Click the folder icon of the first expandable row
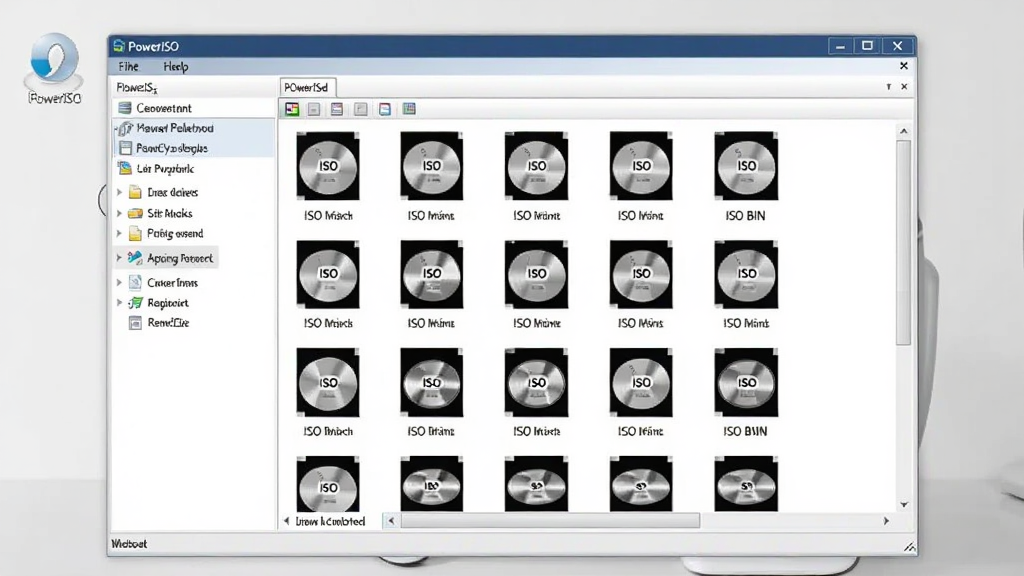The height and width of the screenshot is (576, 1024). point(135,192)
